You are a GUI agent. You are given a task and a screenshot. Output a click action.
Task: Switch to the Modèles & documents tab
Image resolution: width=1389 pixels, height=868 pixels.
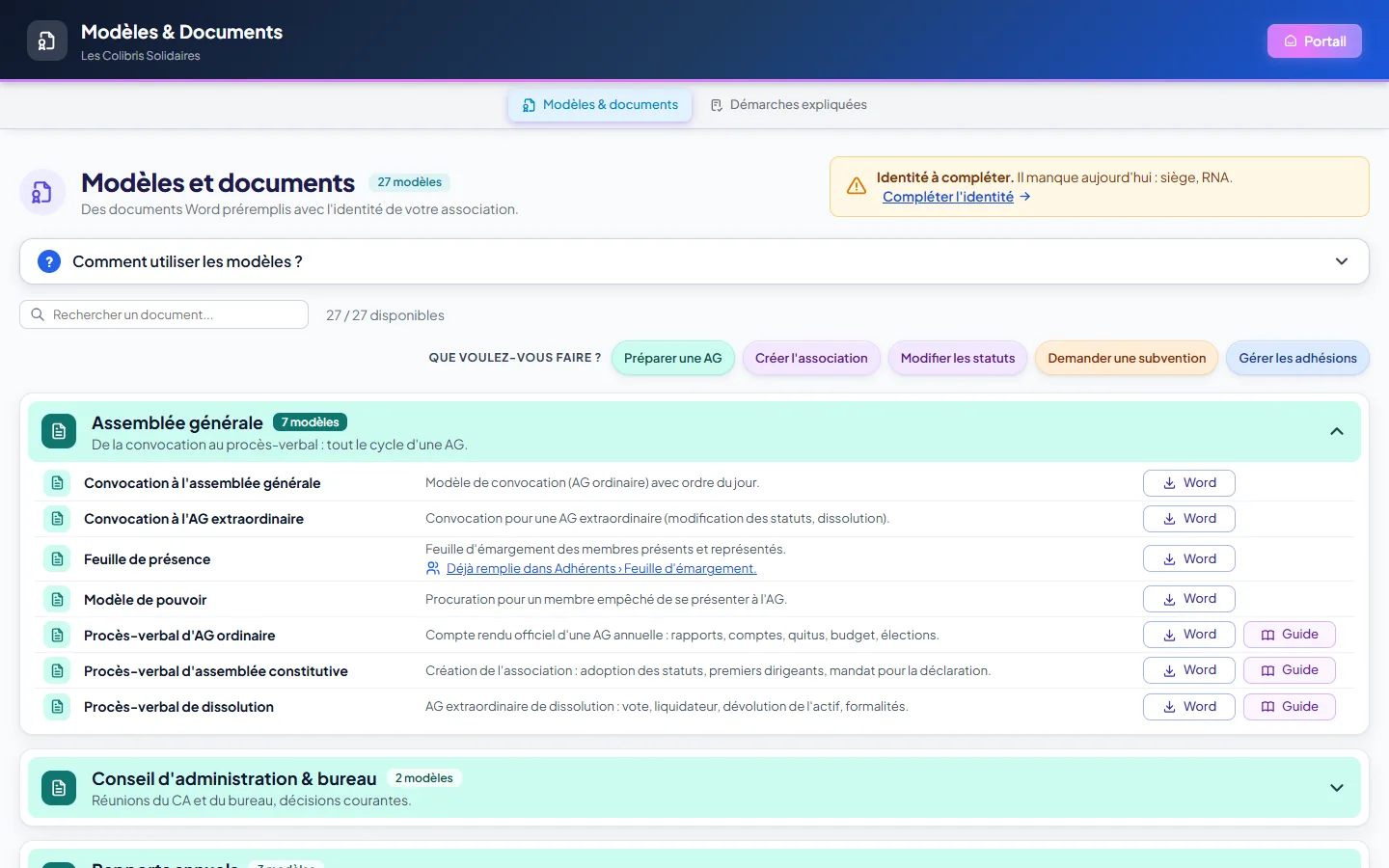click(600, 105)
